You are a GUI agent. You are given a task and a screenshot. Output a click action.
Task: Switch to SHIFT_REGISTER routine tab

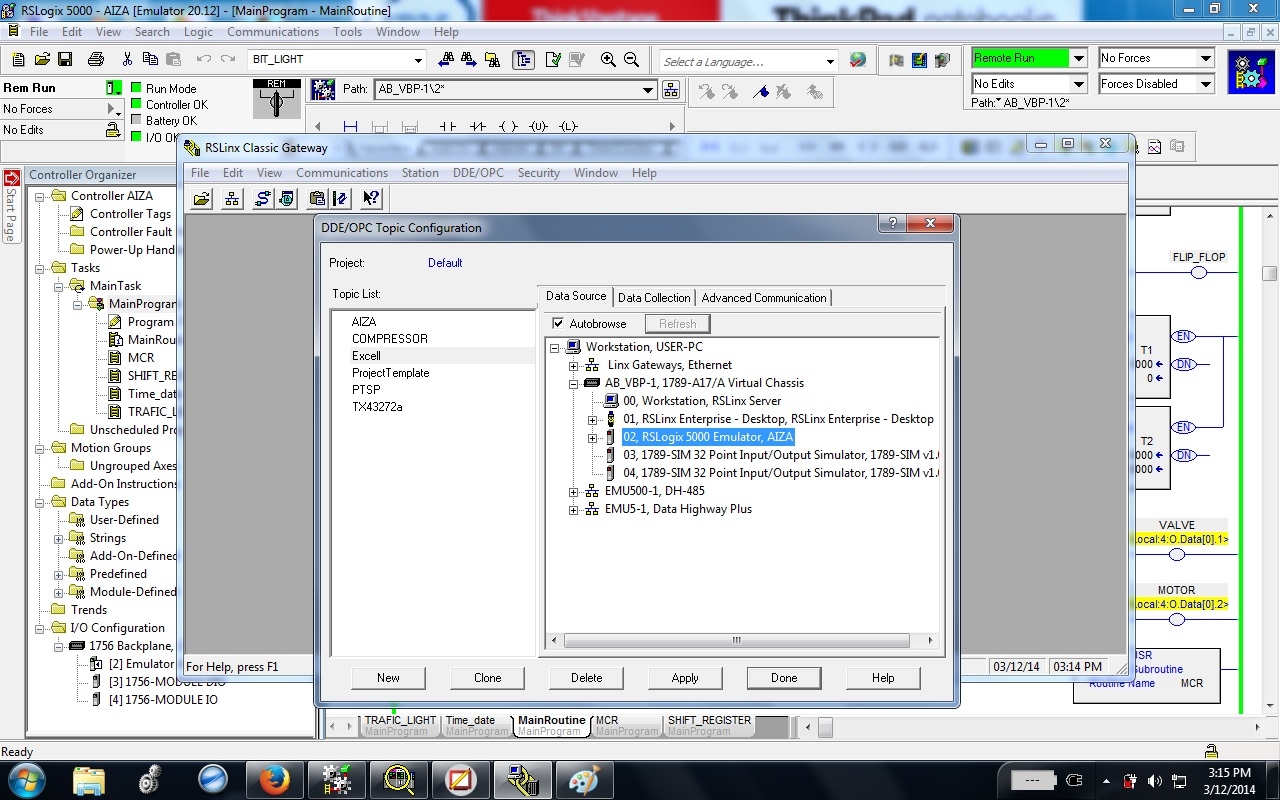709,725
